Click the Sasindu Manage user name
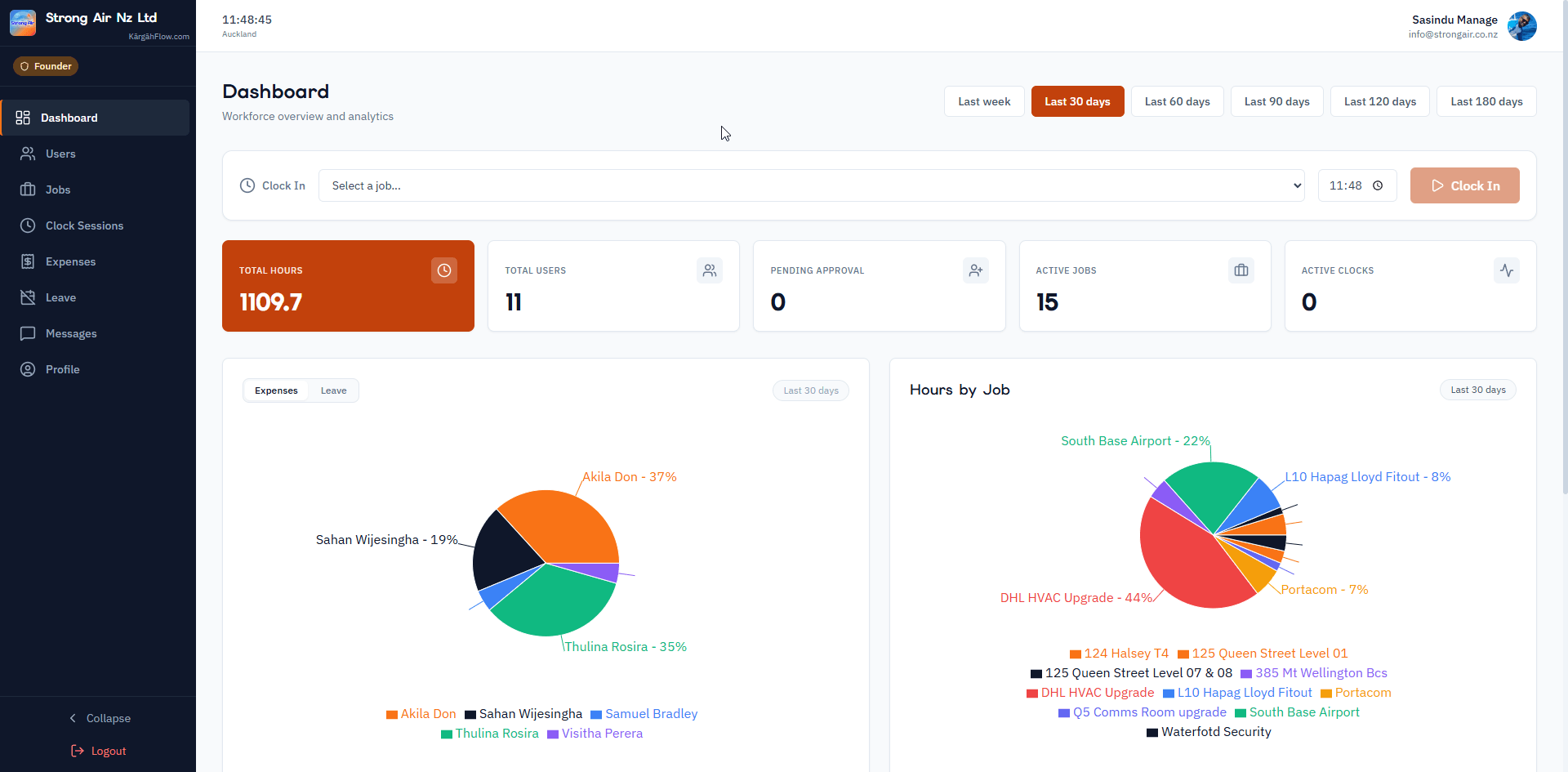 tap(1454, 20)
